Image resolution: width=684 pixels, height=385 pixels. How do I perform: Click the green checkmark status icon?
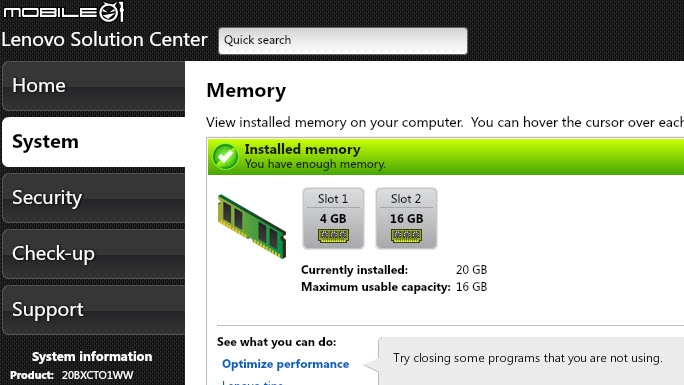click(x=225, y=157)
